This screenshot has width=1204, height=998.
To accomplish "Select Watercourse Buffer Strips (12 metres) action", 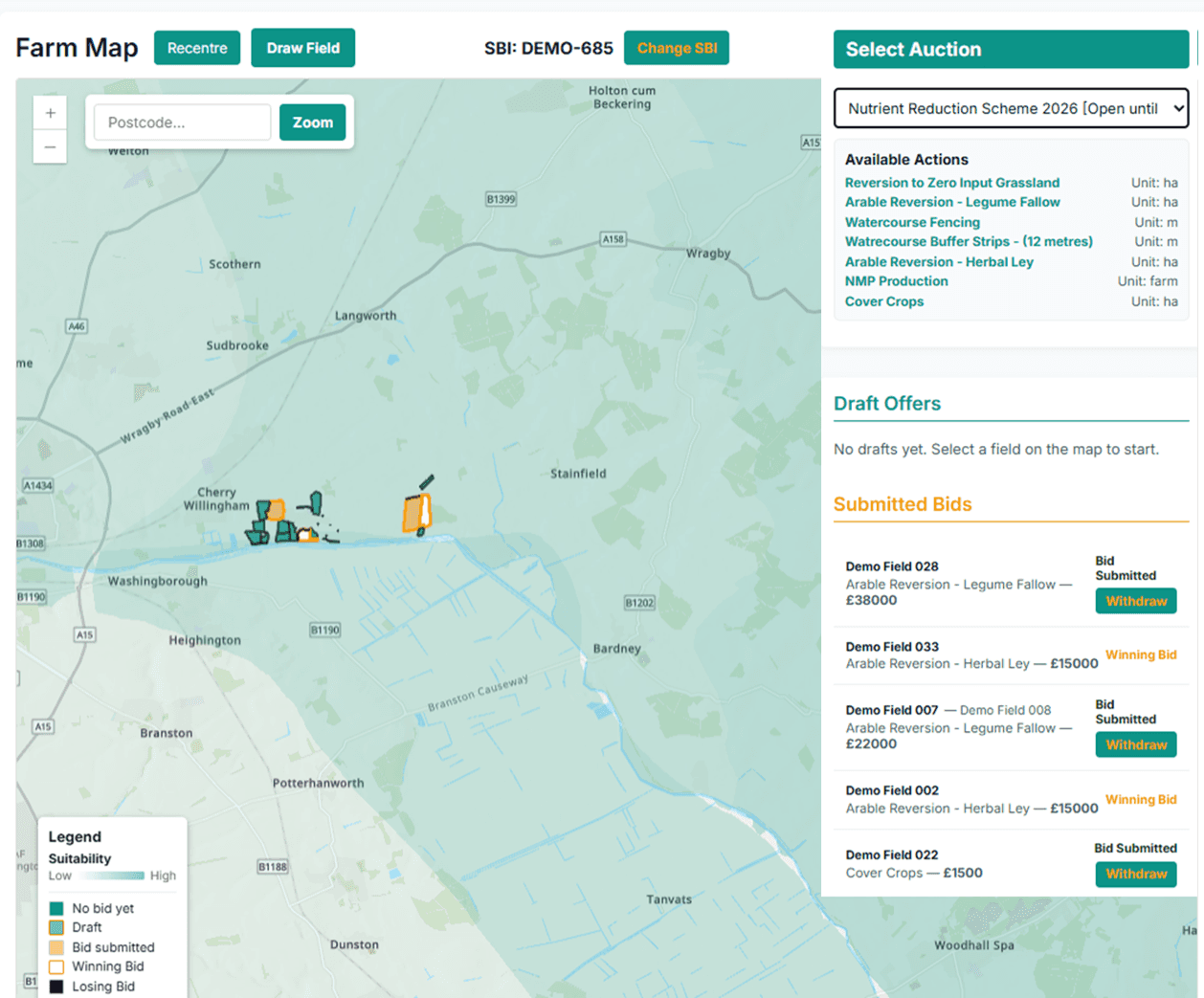I will (969, 241).
